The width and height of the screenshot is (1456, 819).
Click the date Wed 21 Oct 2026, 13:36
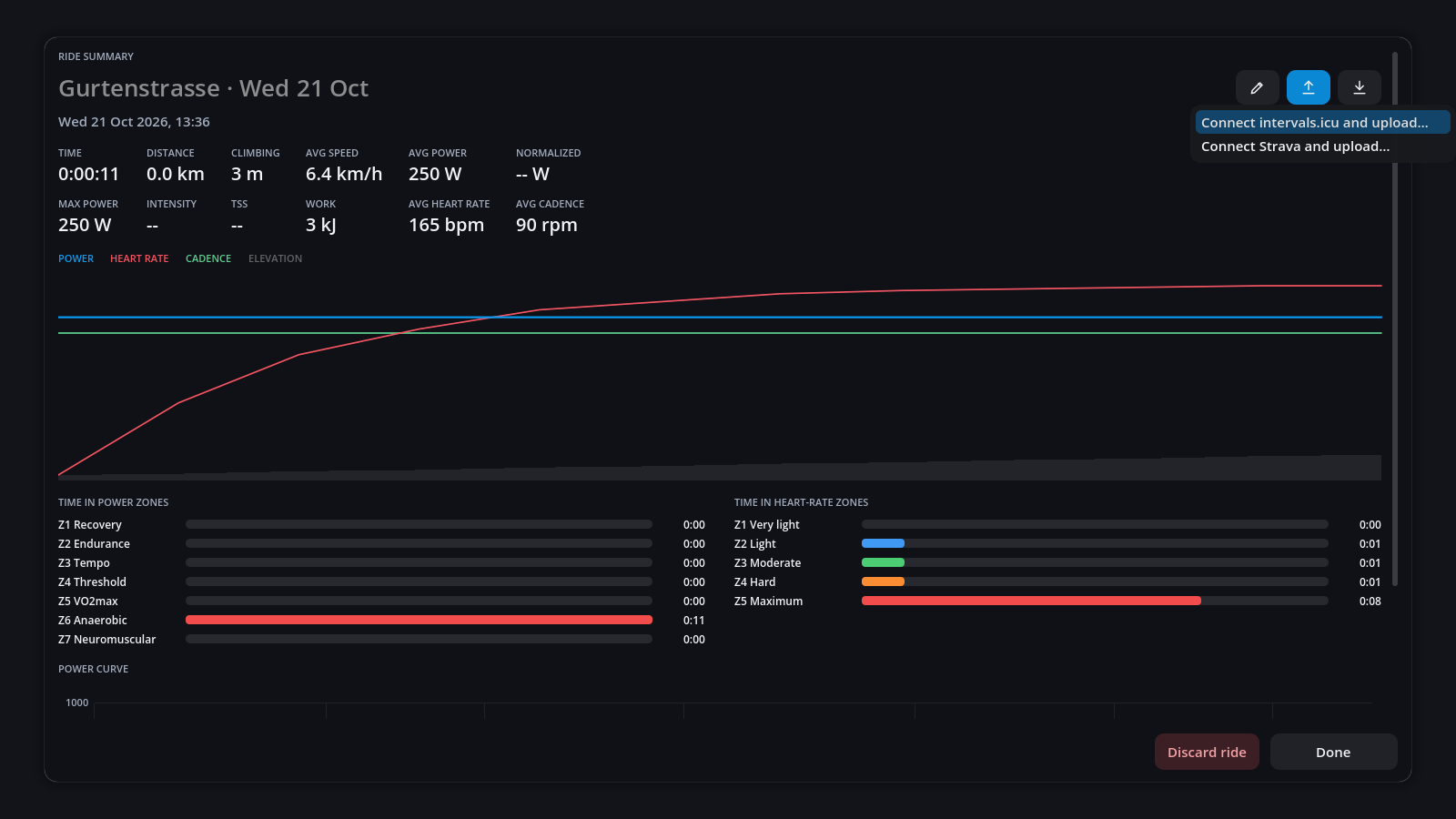(134, 122)
